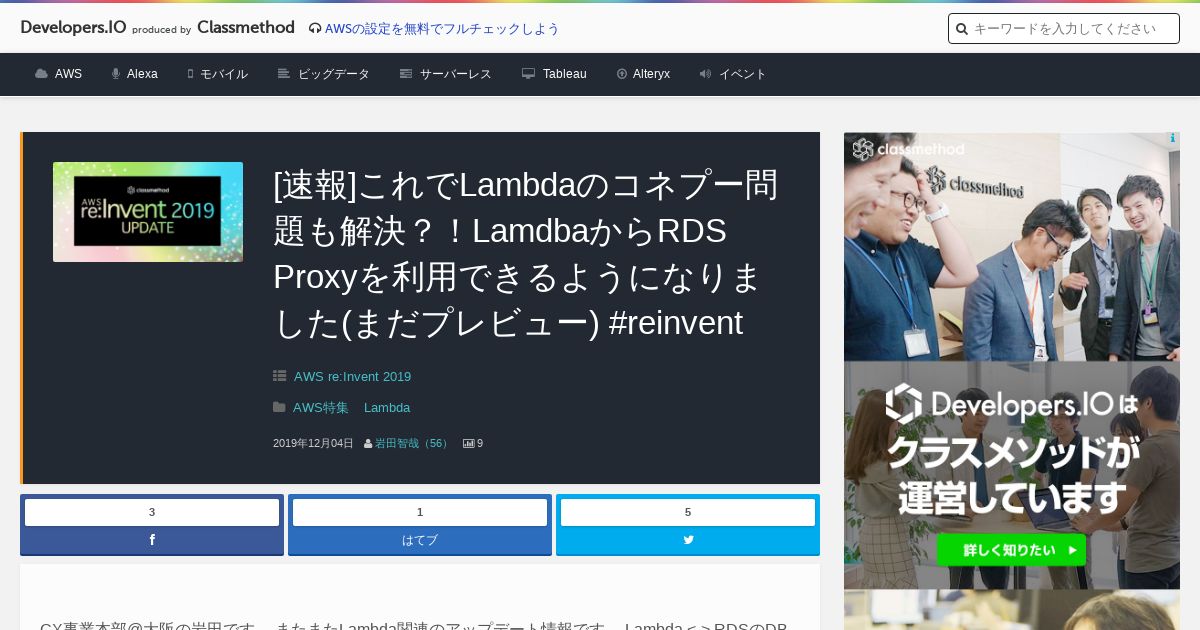
Task: Click the view count chart icon
Action: 468,443
